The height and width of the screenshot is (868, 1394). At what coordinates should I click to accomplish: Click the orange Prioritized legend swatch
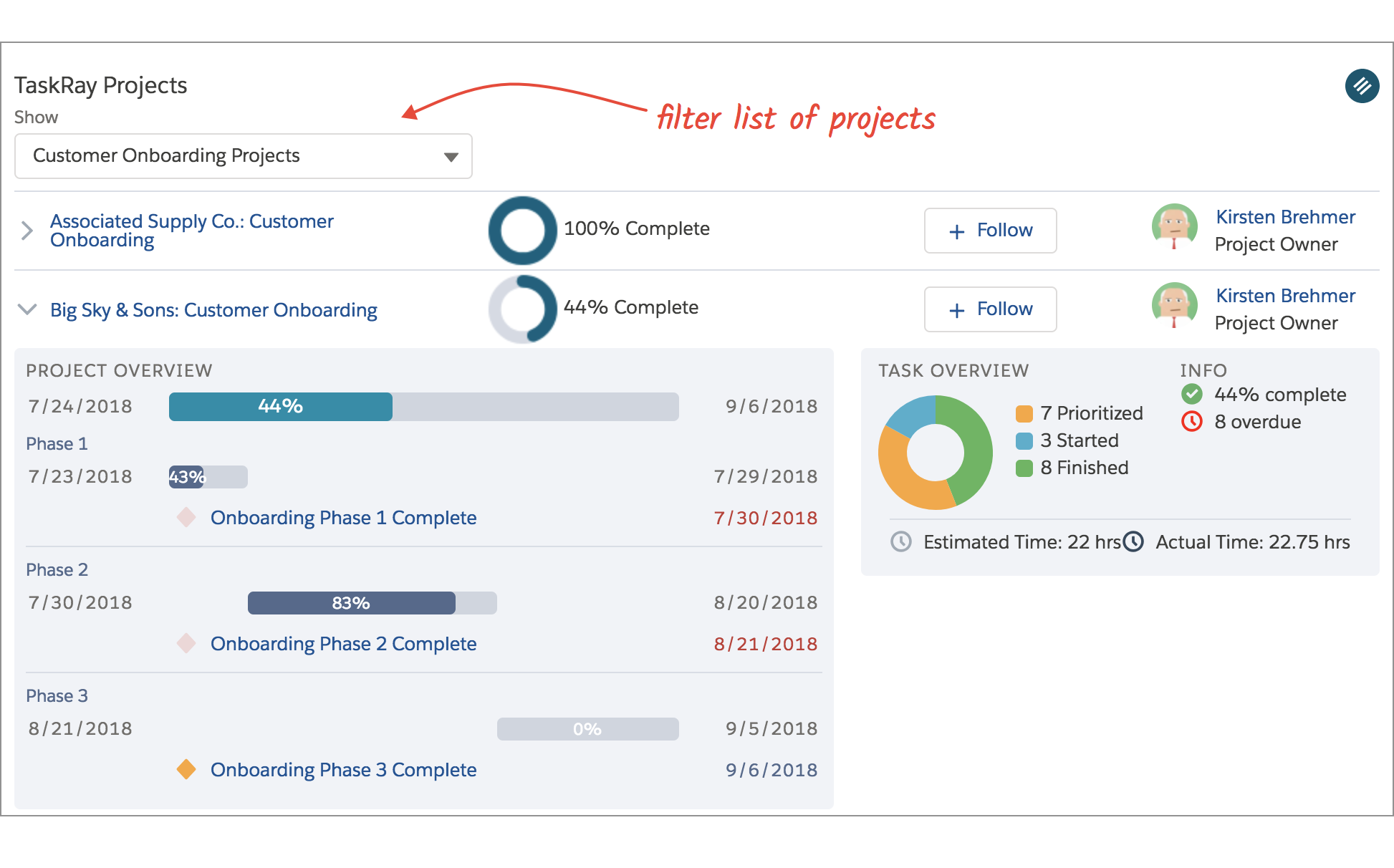[1024, 414]
